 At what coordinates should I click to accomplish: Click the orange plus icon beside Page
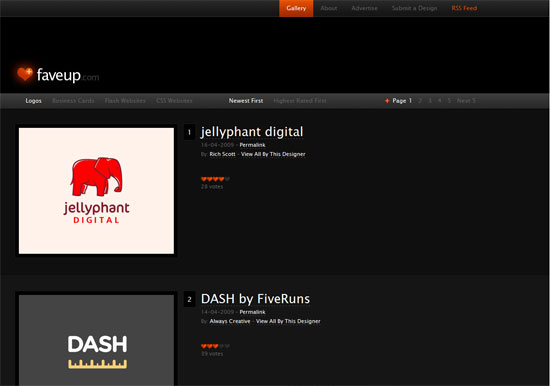click(x=387, y=101)
